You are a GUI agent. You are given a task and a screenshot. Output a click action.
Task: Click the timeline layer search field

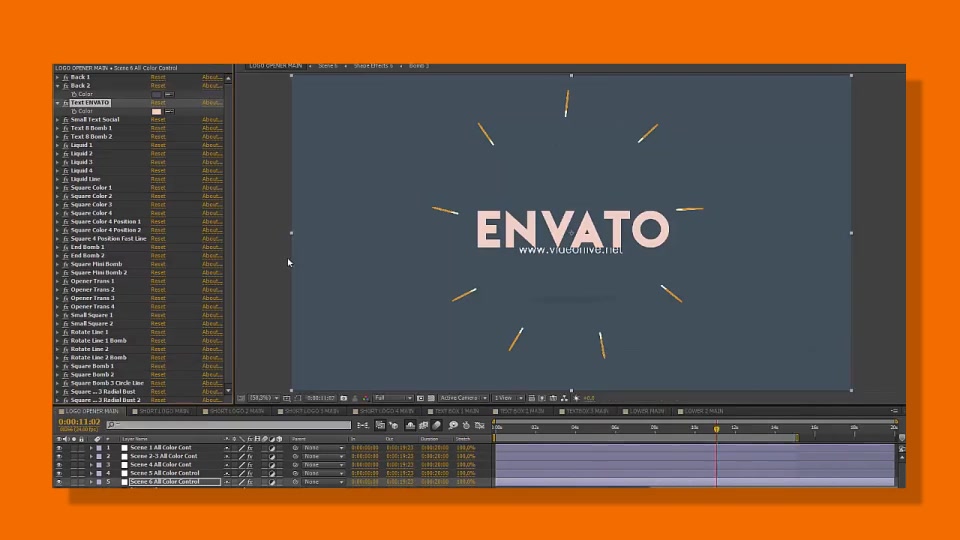click(x=229, y=424)
